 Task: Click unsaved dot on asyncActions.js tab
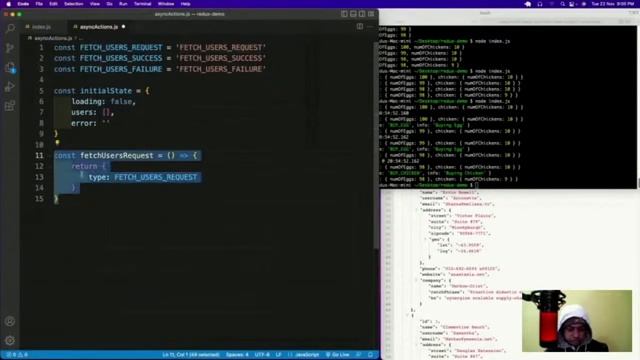(123, 27)
